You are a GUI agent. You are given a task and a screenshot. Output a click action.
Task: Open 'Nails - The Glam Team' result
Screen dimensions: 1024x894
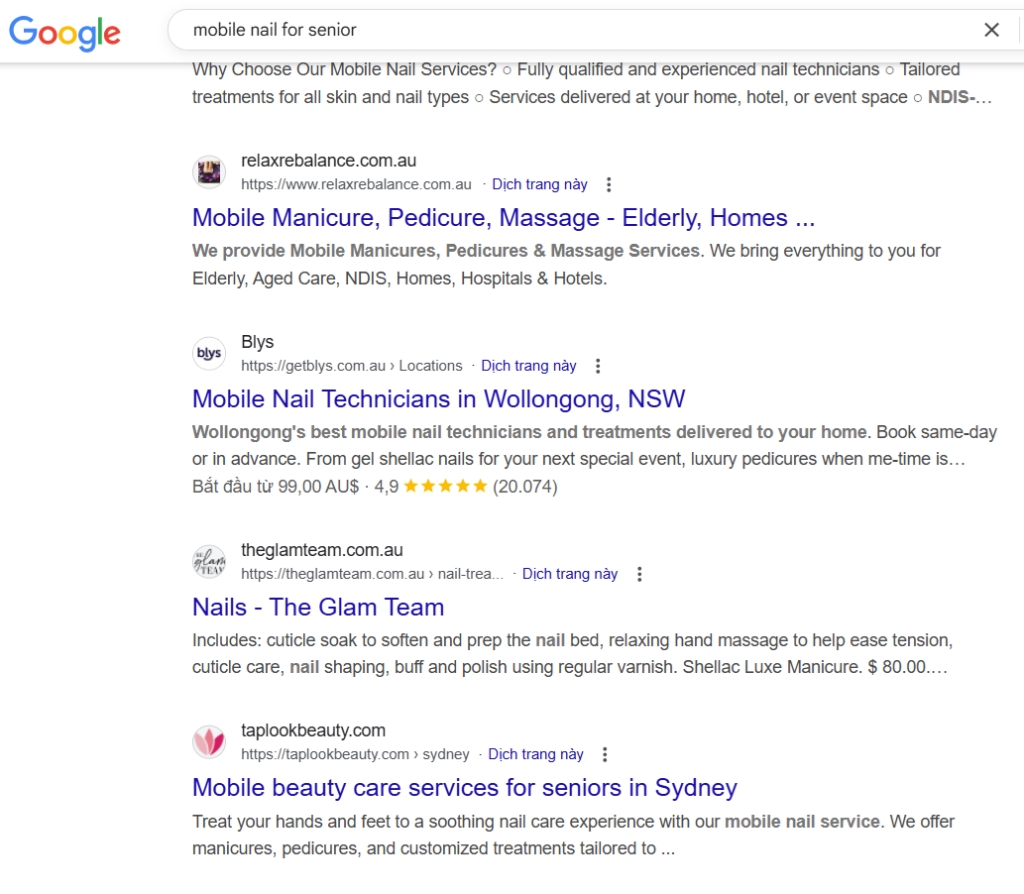point(318,607)
